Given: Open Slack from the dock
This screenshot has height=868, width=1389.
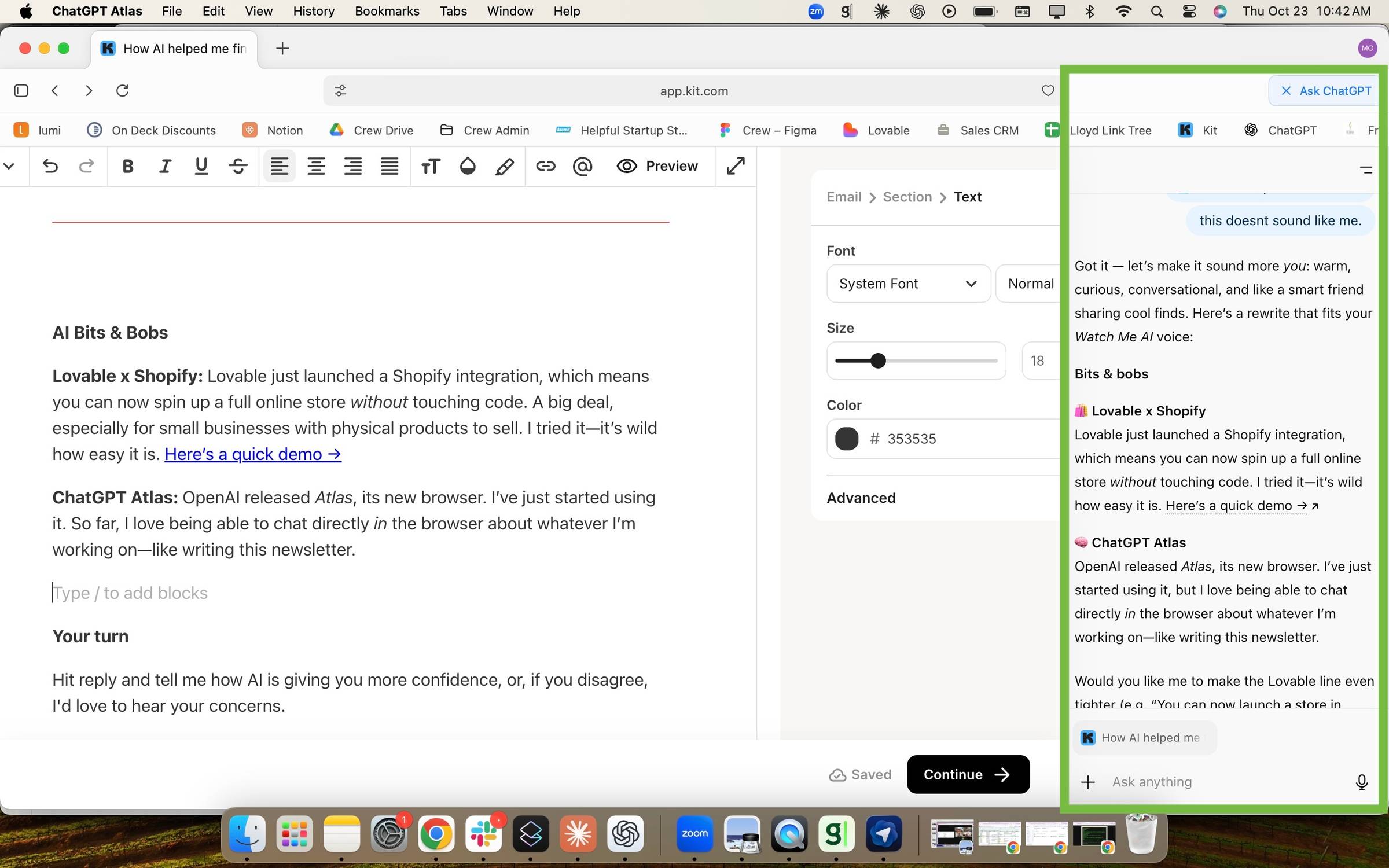Looking at the screenshot, I should click(x=483, y=834).
